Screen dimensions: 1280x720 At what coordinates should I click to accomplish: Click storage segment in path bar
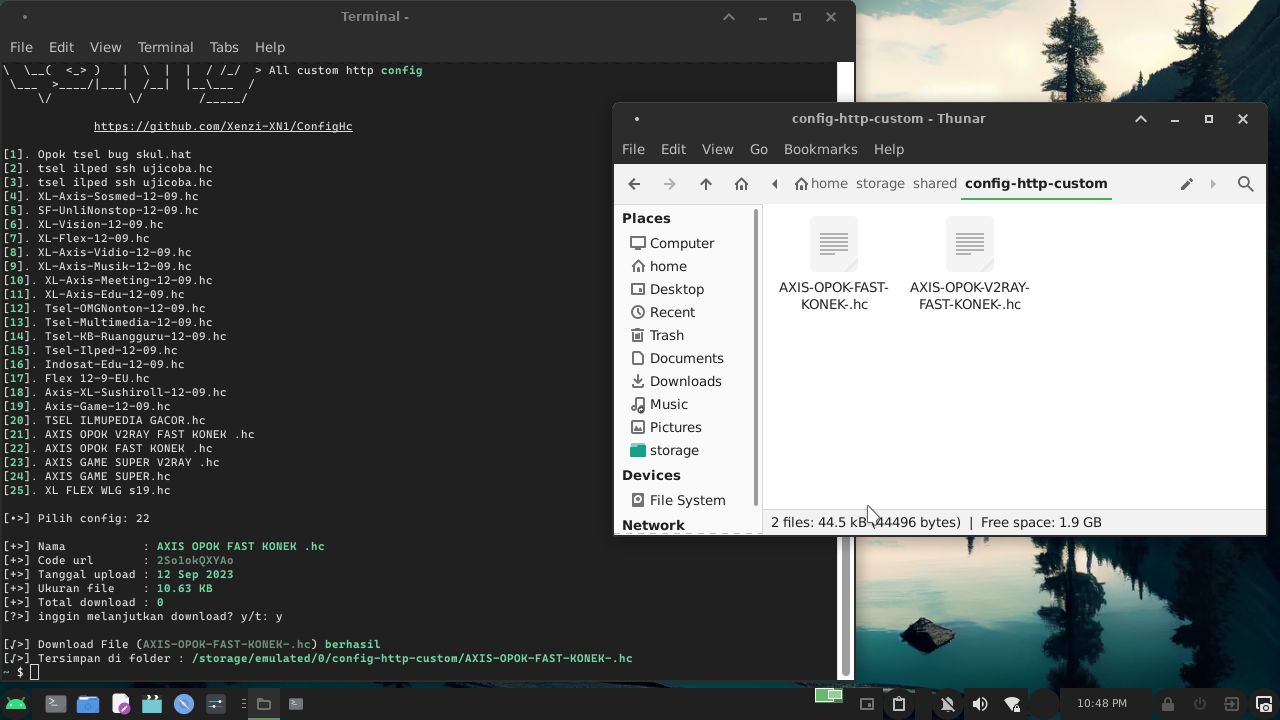click(x=880, y=184)
